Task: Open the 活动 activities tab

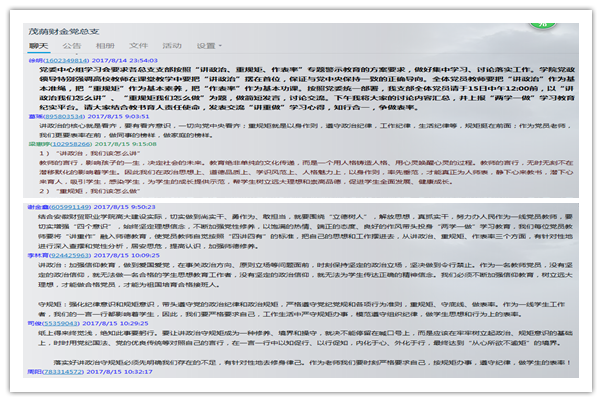Action: (172, 46)
